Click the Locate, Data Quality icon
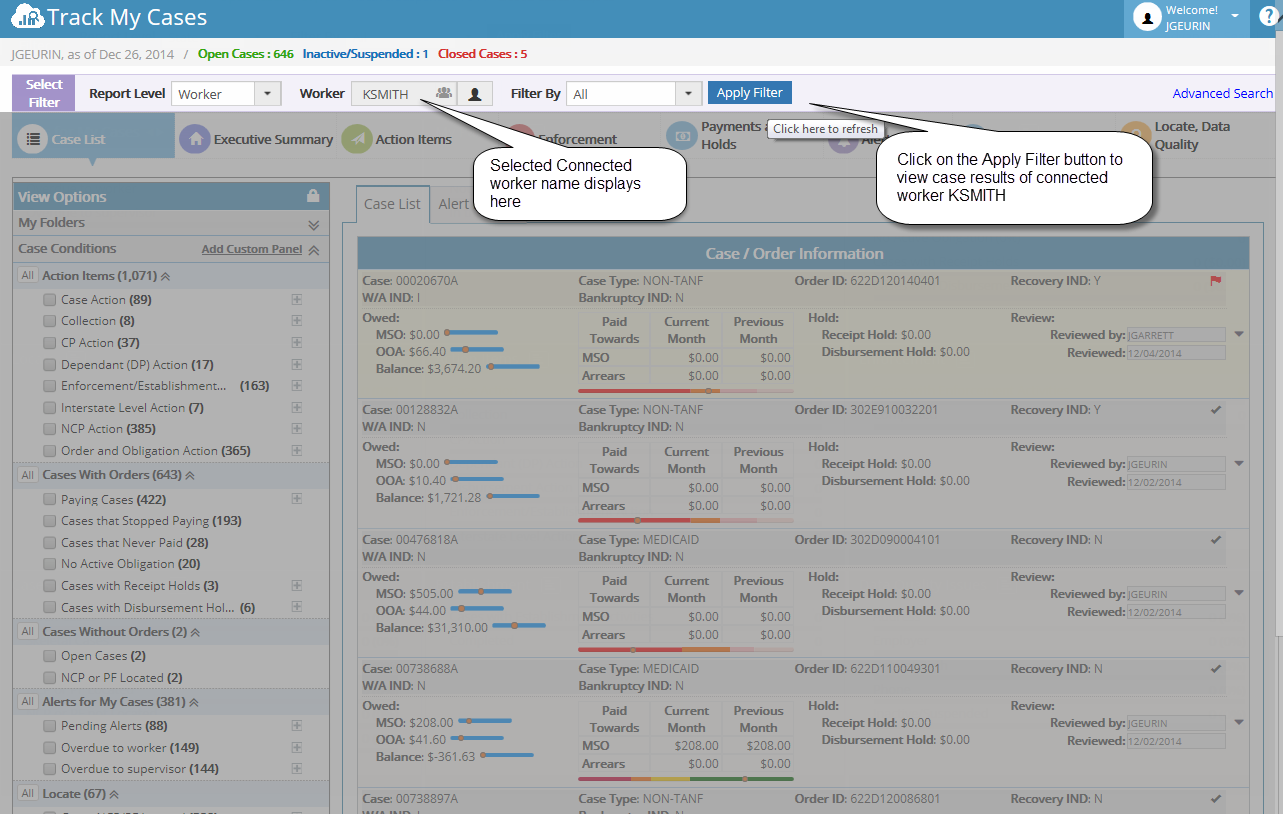 click(1136, 135)
